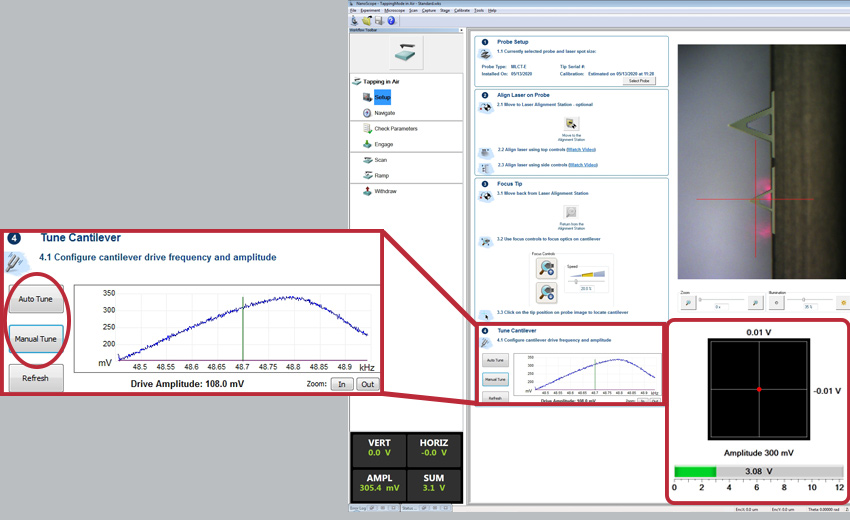This screenshot has width=850, height=520.
Task: Open the Calibrate menu
Action: coord(462,10)
